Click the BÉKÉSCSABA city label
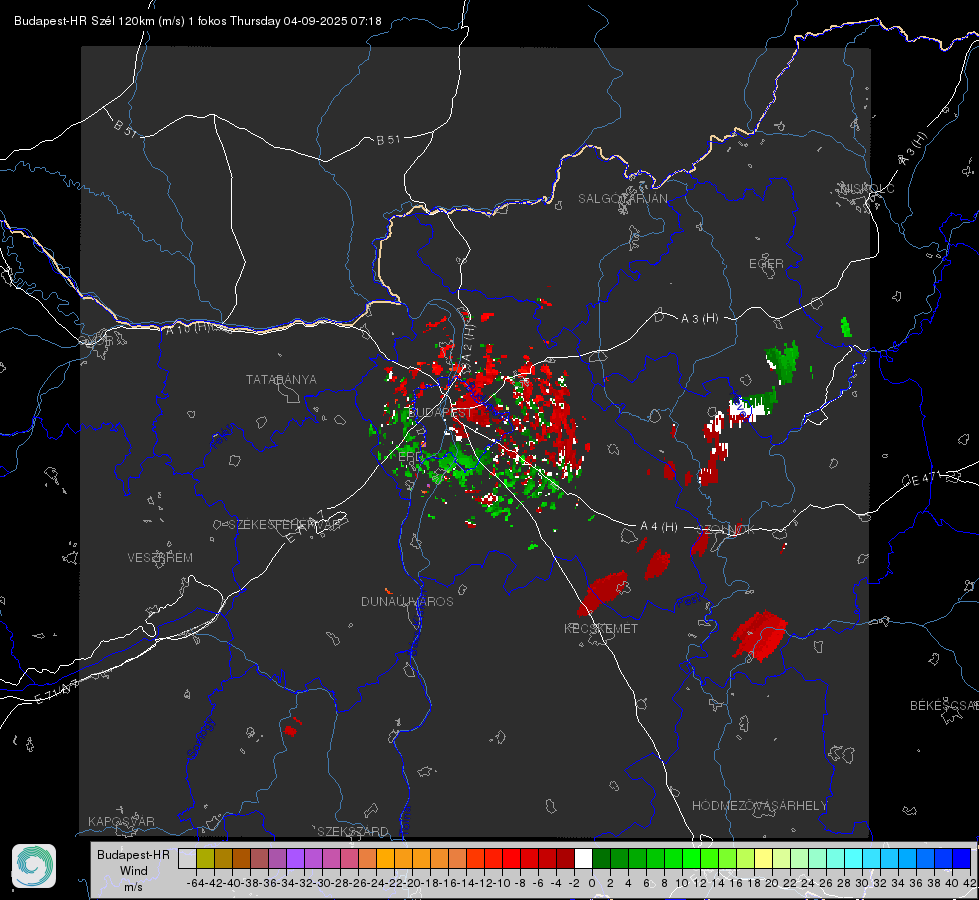Image resolution: width=979 pixels, height=900 pixels. coord(944,706)
